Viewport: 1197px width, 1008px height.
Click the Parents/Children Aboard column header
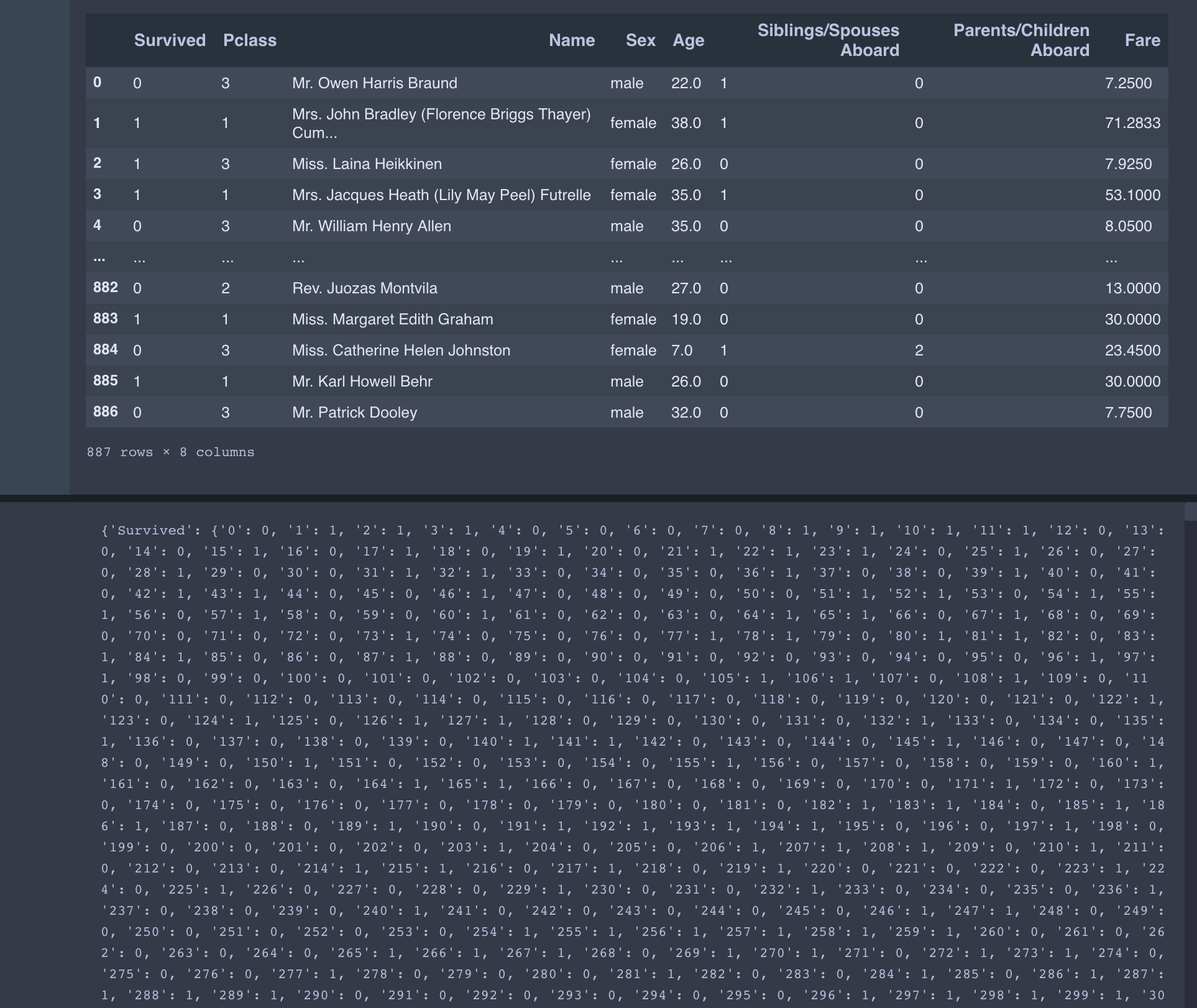[1021, 40]
